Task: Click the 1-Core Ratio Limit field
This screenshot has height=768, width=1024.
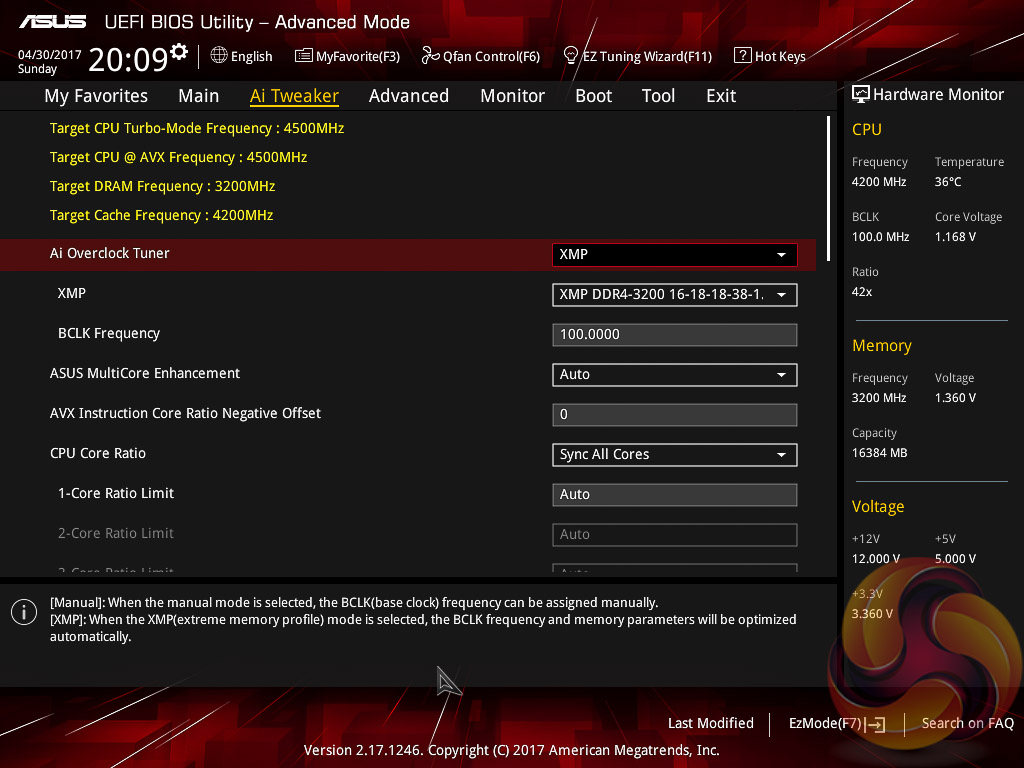Action: click(x=675, y=494)
